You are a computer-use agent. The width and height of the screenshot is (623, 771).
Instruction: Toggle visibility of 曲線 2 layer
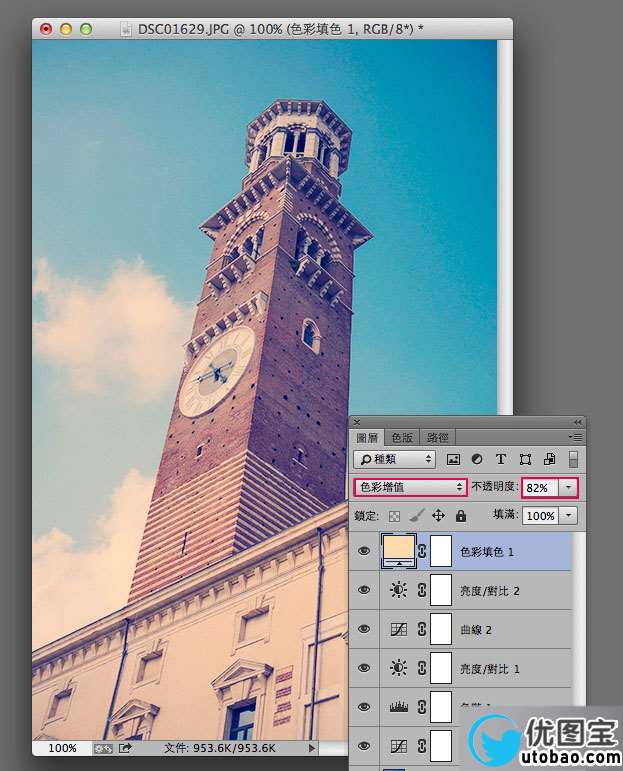point(364,629)
